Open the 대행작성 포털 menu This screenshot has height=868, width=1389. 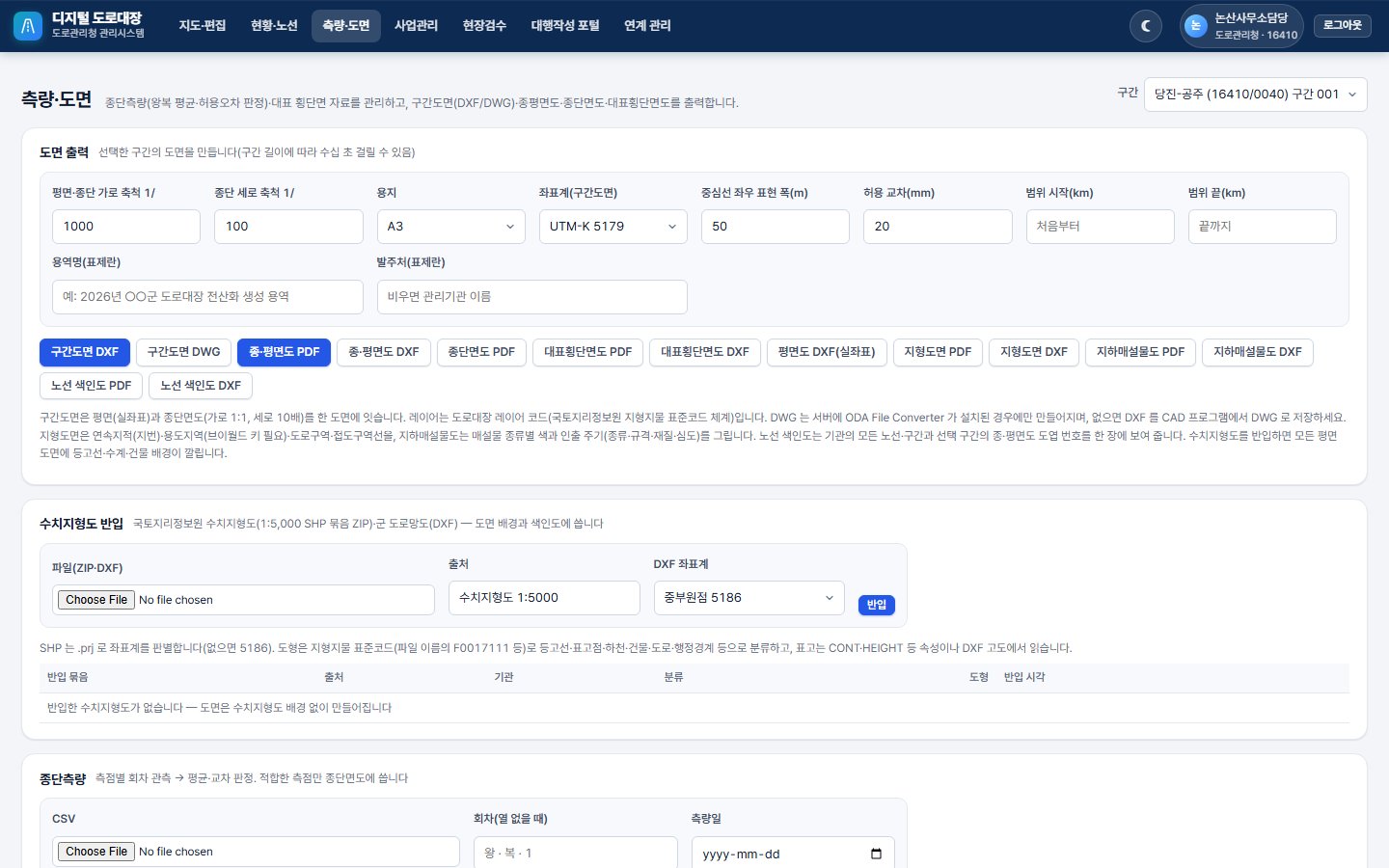(565, 26)
